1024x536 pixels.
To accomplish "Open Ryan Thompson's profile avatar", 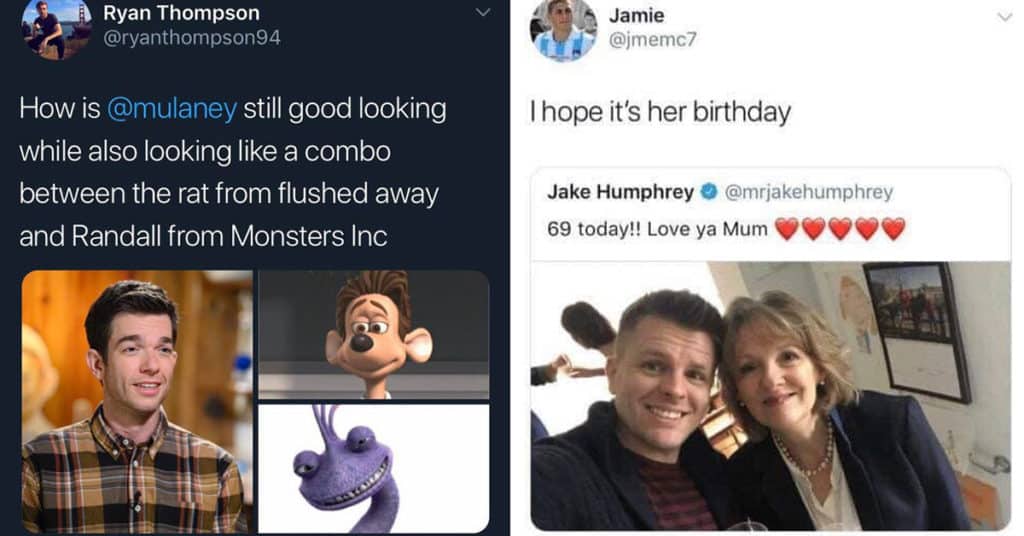I will 56,29.
